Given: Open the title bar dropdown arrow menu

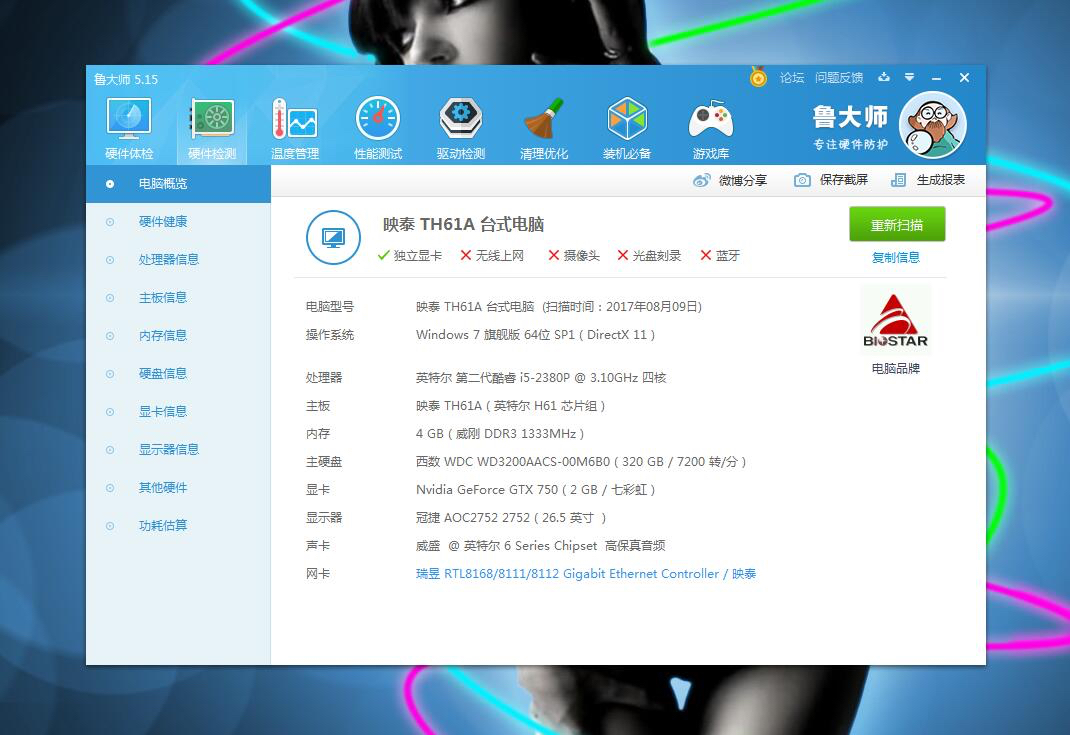Looking at the screenshot, I should pos(910,77).
